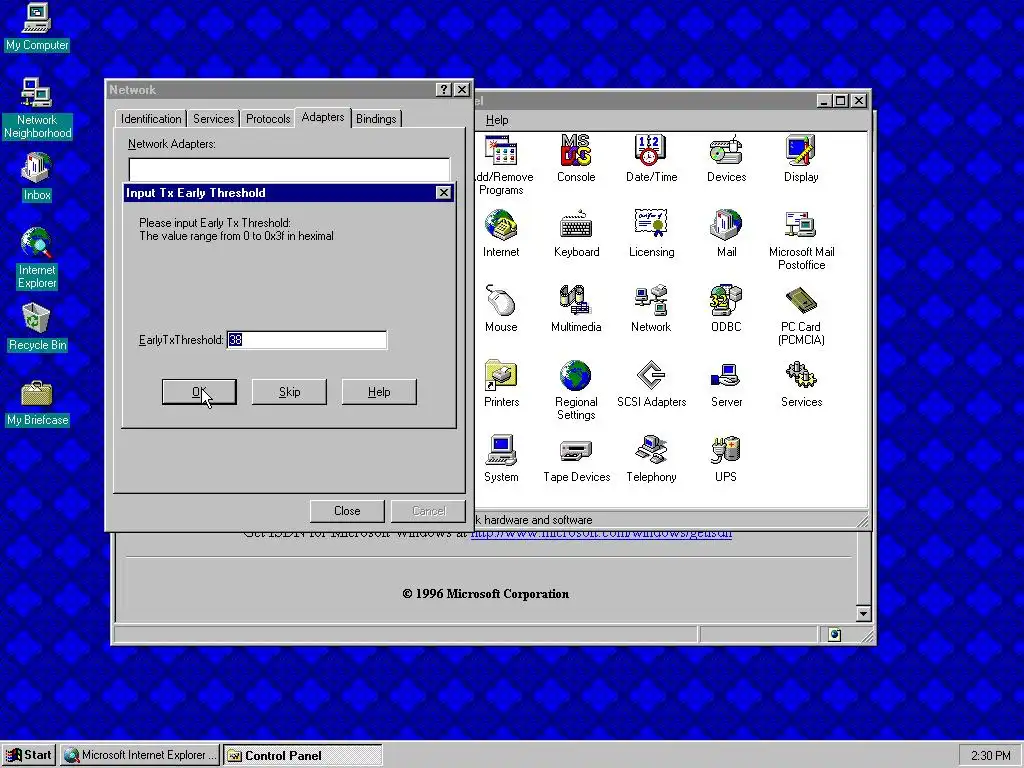
Task: Click the Network dialog question mark help button
Action: [443, 89]
